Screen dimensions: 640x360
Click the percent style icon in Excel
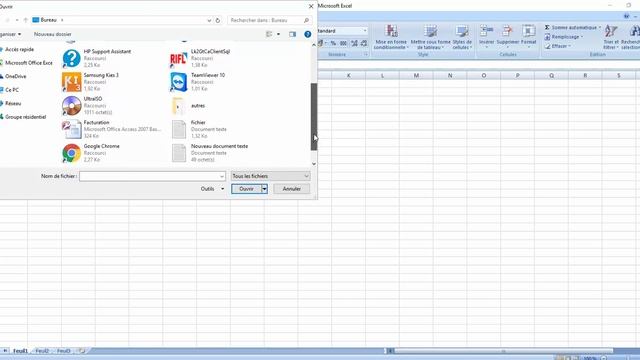click(333, 43)
